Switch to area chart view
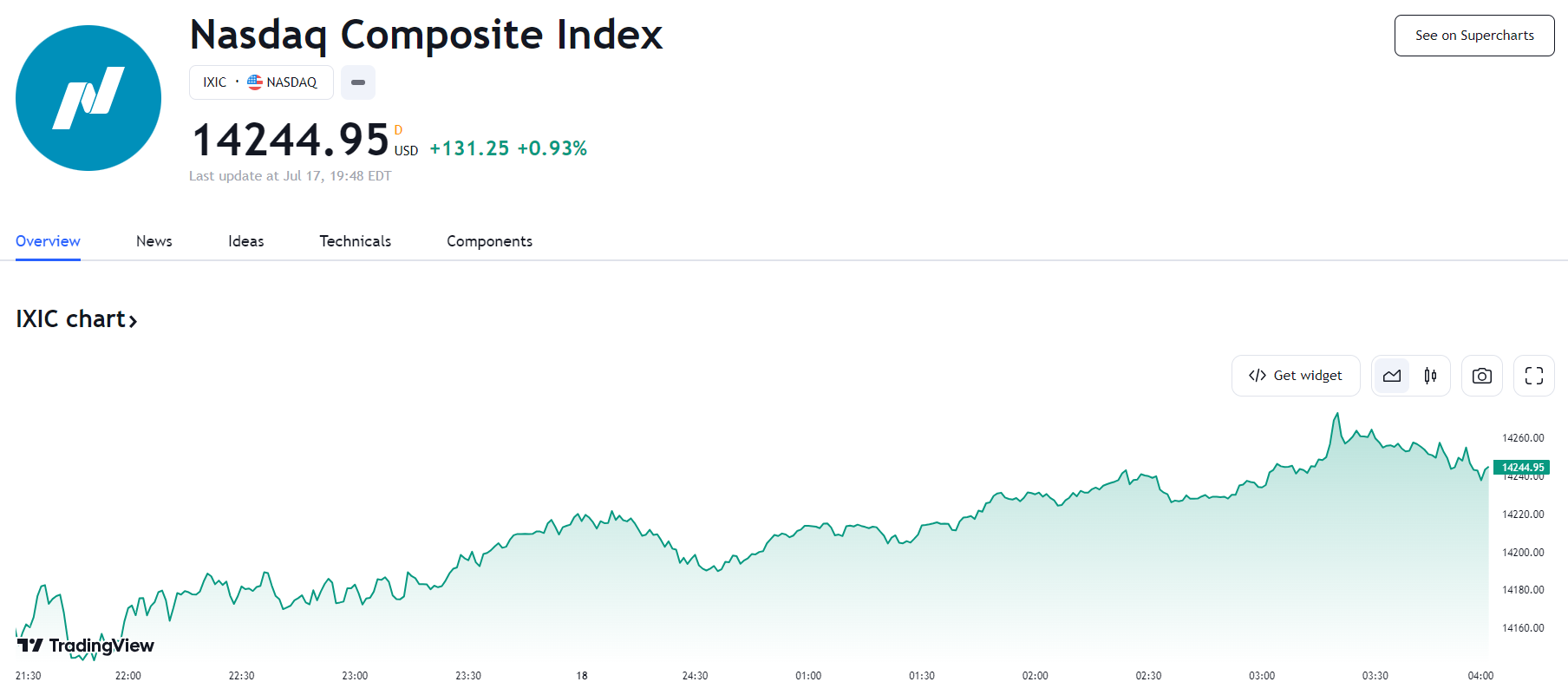The image size is (1568, 695). point(1392,376)
